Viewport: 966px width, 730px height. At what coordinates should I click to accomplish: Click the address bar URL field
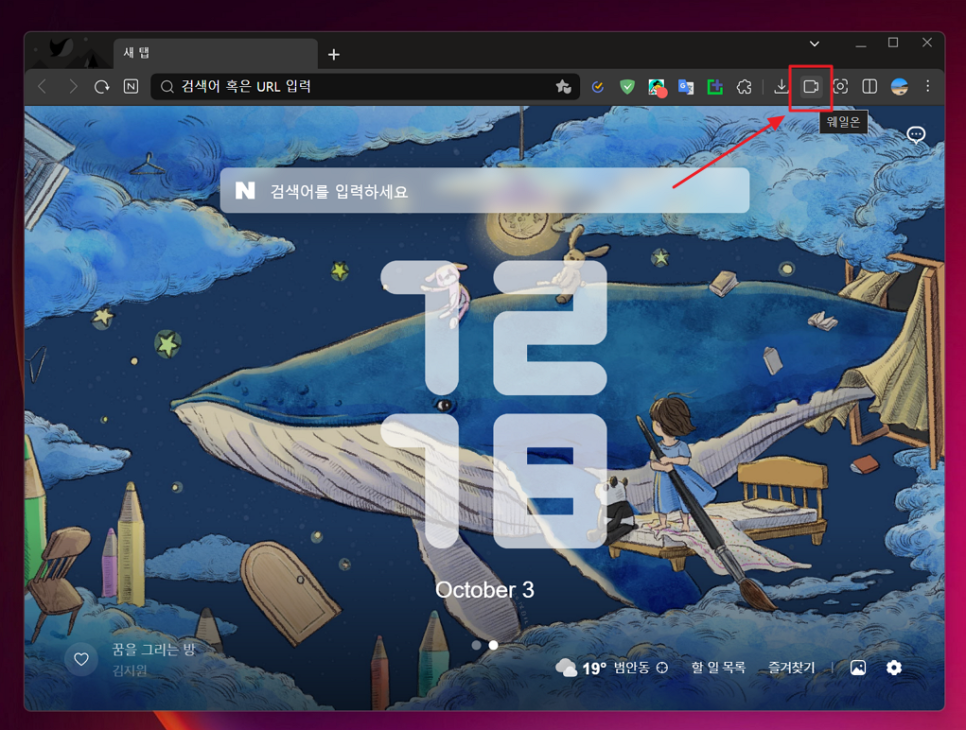pos(365,87)
